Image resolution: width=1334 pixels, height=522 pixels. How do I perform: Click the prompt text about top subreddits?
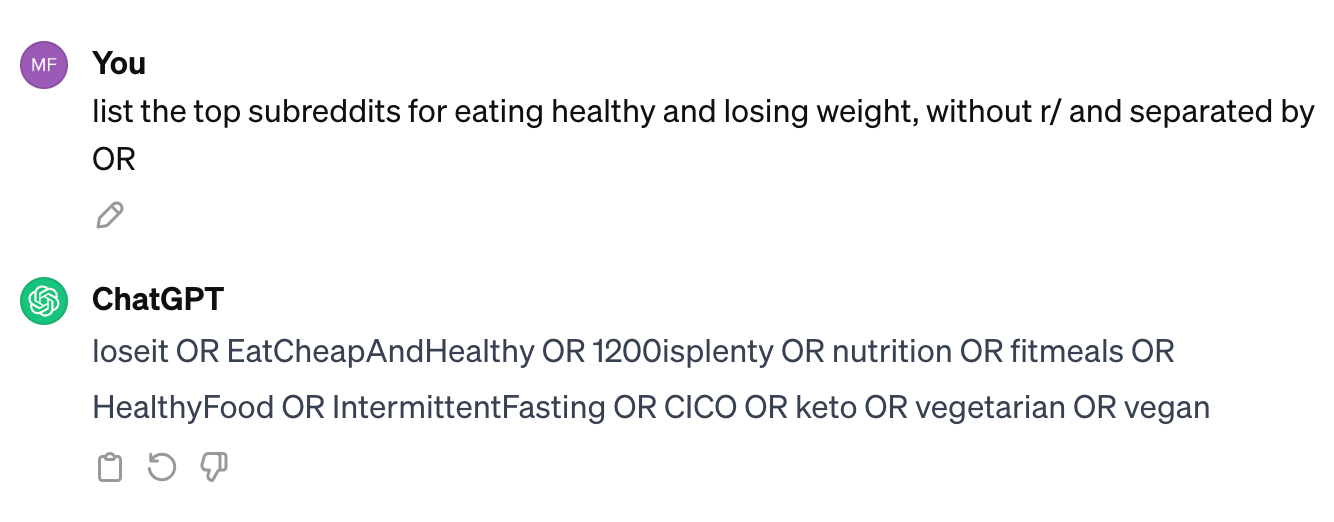tap(703, 135)
